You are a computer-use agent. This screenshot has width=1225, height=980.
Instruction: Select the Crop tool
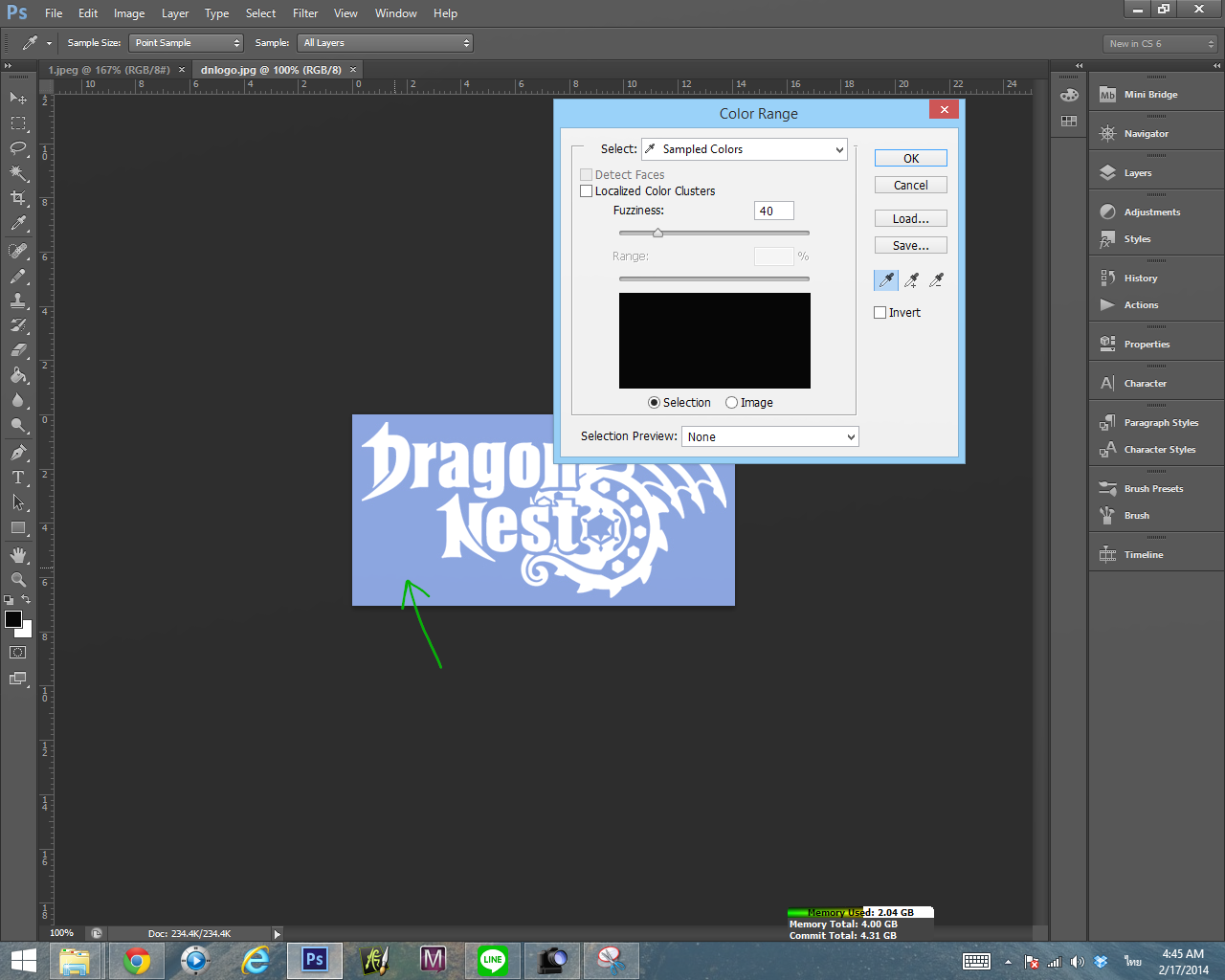tap(18, 198)
